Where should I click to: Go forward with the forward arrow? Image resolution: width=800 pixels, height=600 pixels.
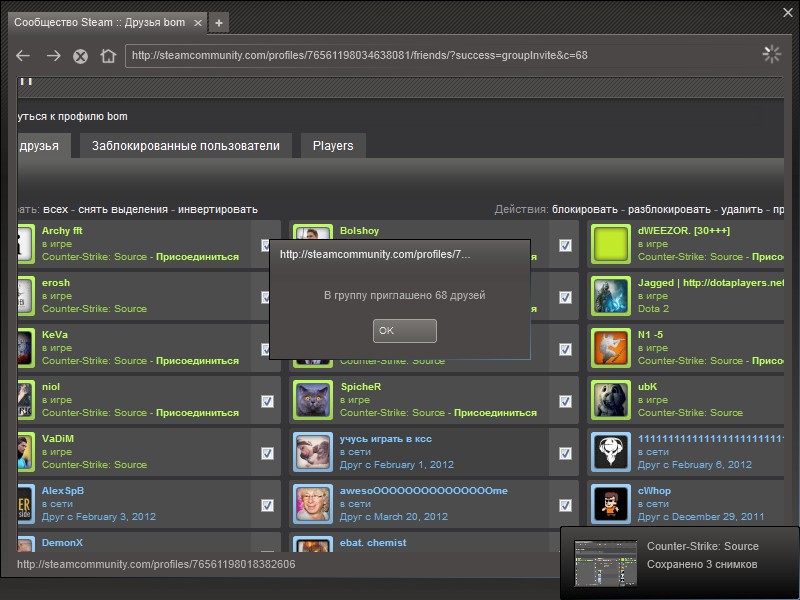53,56
